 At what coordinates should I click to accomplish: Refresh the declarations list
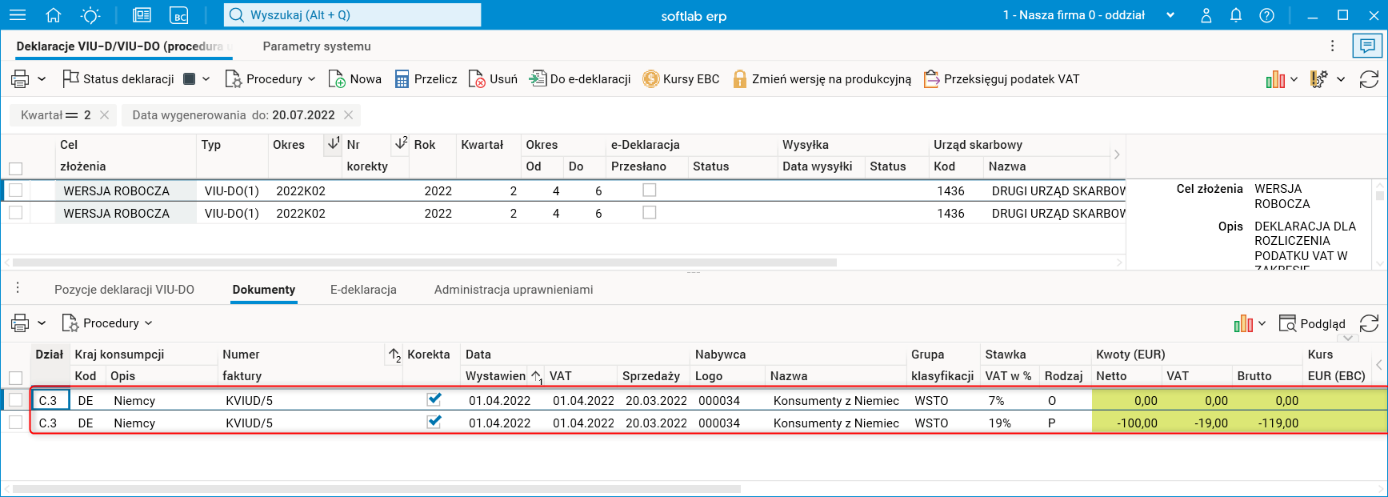[1369, 79]
